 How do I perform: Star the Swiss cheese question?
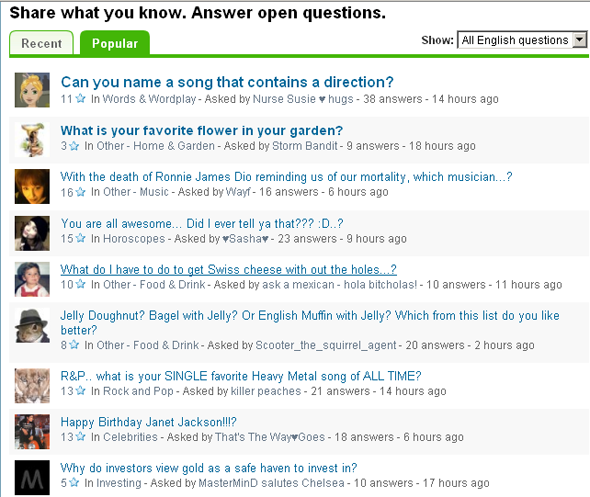pos(81,284)
